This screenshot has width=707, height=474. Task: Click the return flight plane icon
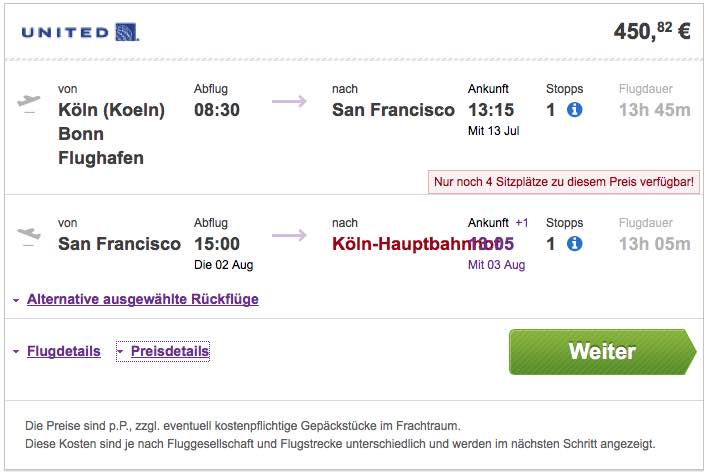[x=30, y=236]
